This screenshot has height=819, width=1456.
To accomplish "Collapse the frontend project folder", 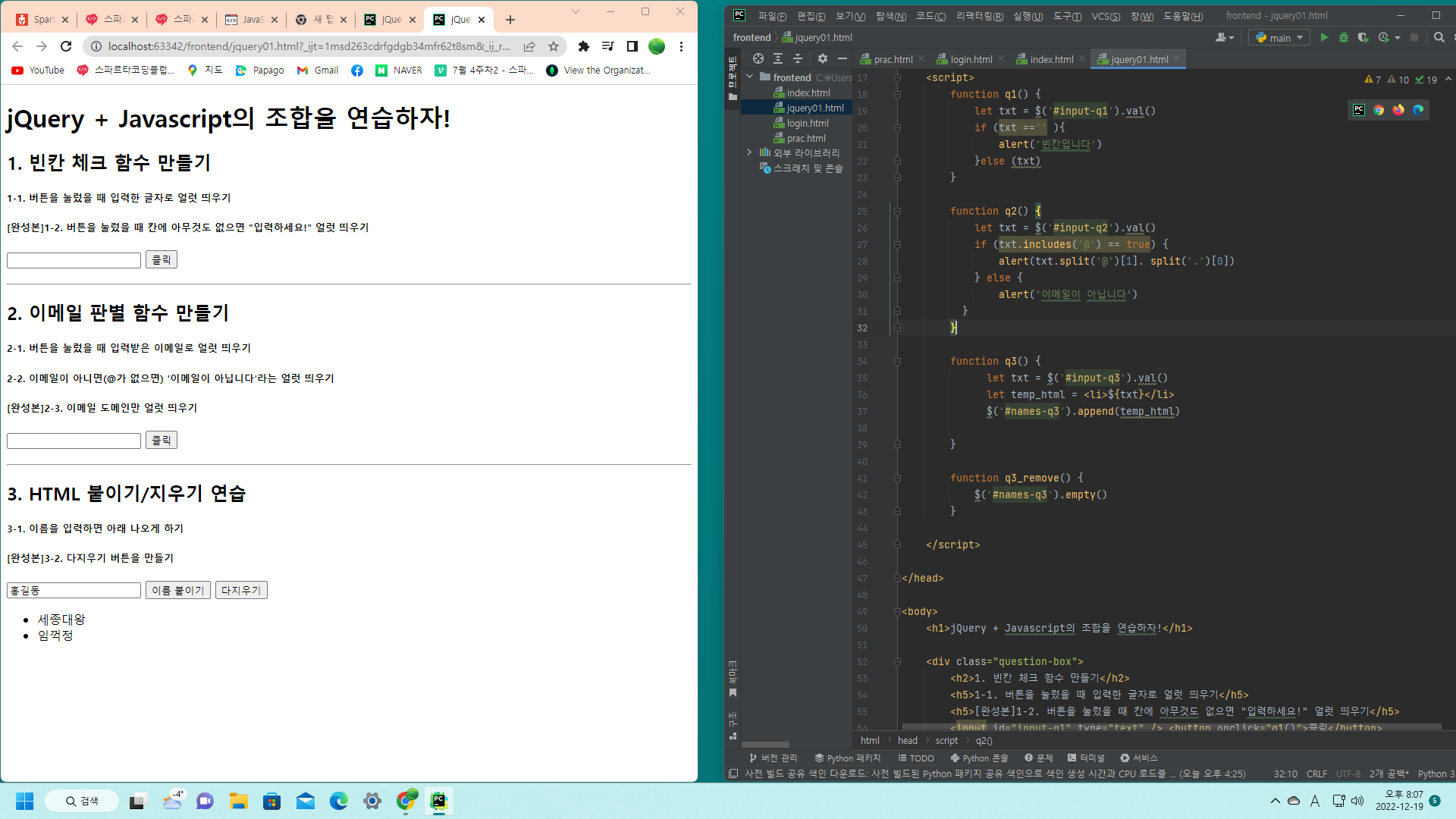I will tap(749, 77).
